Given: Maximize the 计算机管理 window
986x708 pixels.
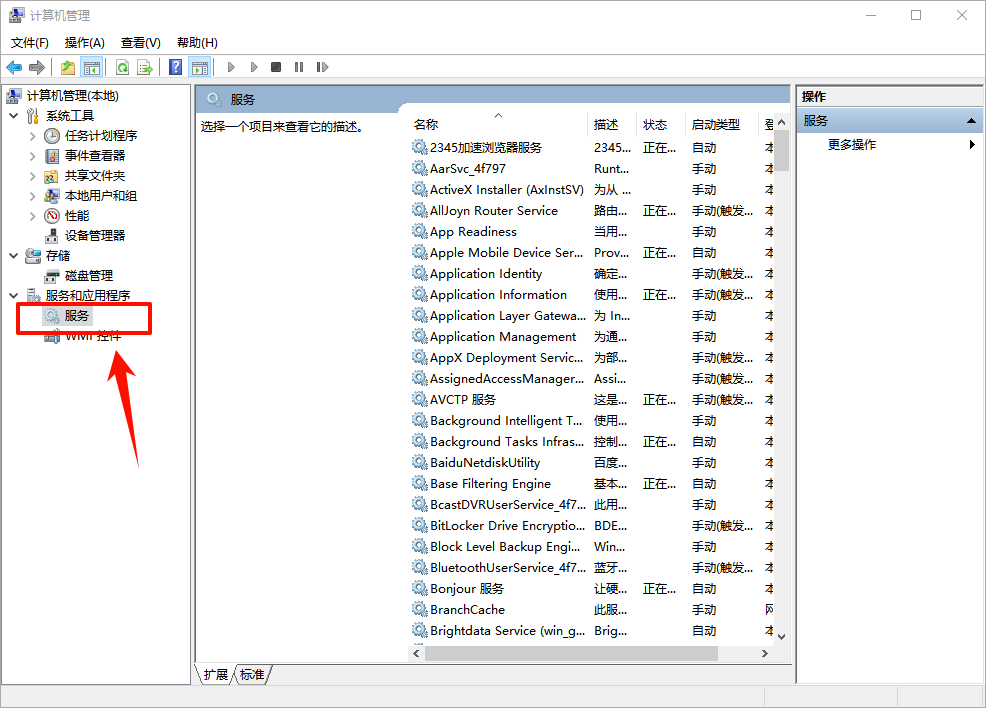Looking at the screenshot, I should 916,15.
